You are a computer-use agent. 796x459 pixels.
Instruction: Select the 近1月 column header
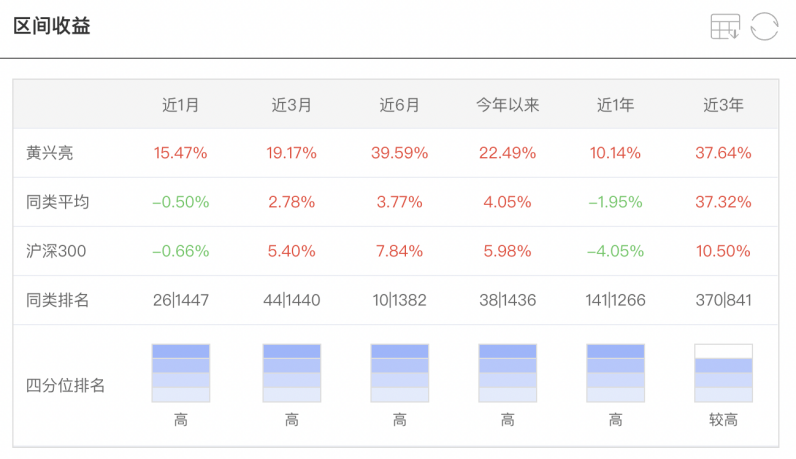click(181, 104)
